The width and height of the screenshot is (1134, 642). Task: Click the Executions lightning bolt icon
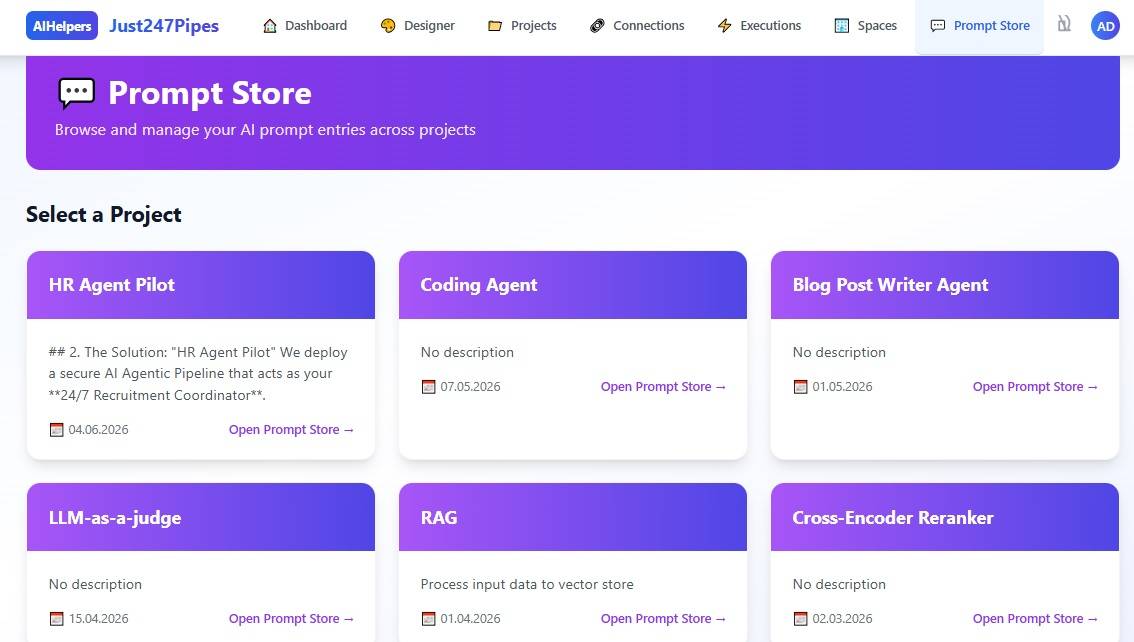[724, 26]
